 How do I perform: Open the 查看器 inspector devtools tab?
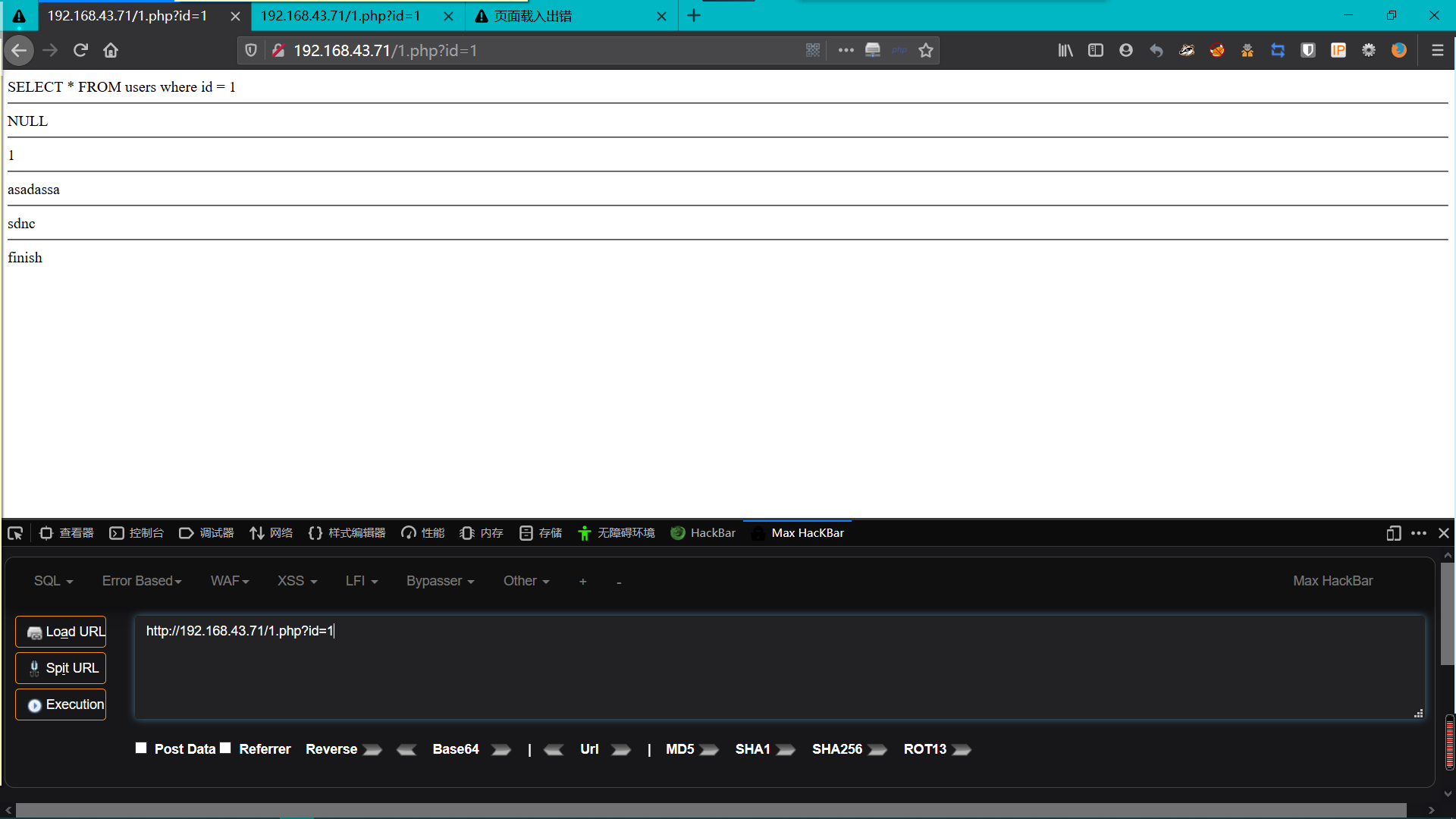pos(66,533)
